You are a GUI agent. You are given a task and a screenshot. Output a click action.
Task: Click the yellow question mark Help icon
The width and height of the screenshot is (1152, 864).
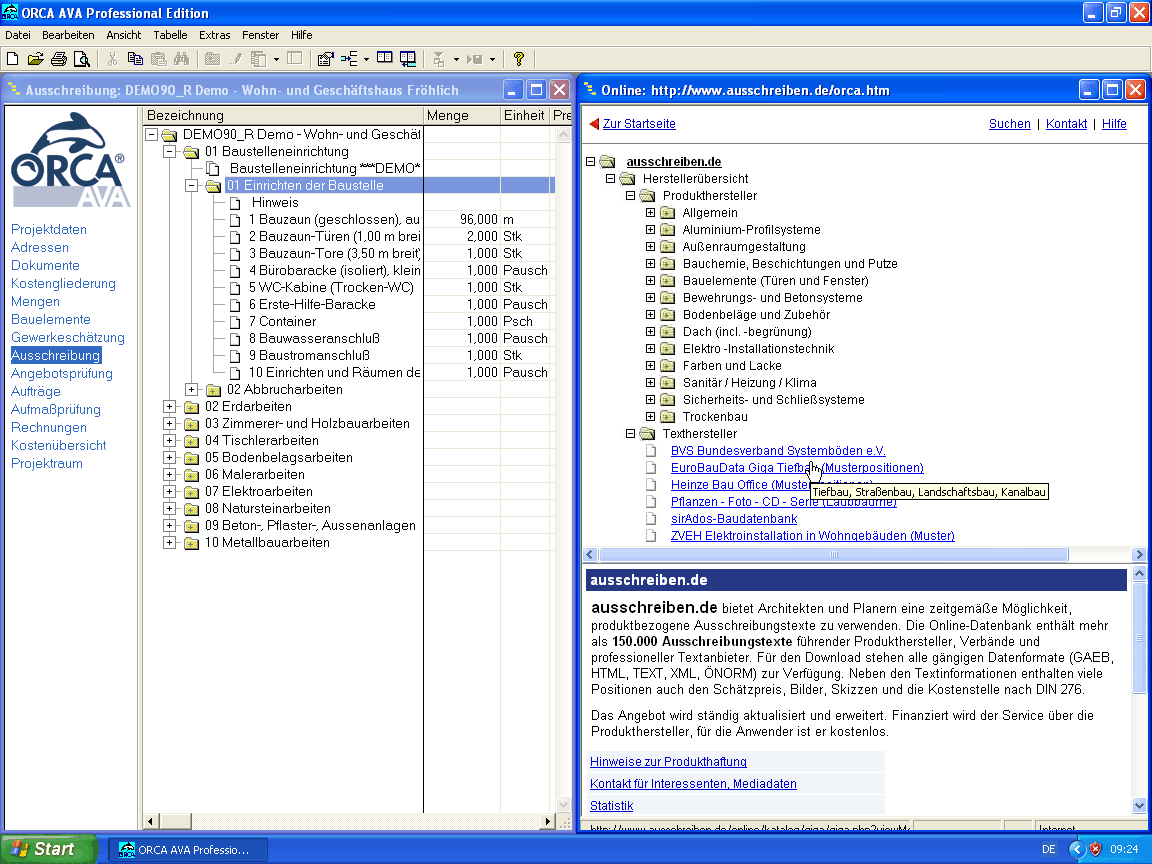click(x=518, y=59)
